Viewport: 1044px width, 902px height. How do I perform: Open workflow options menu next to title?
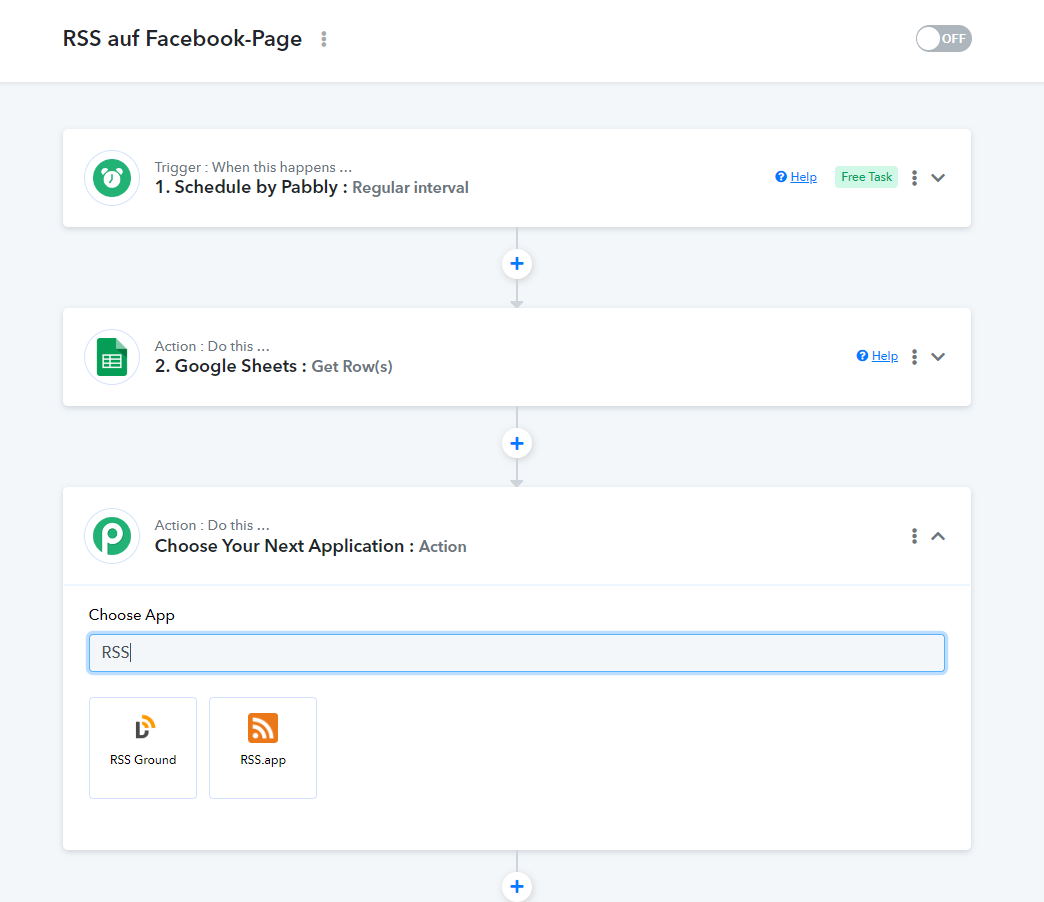point(324,39)
